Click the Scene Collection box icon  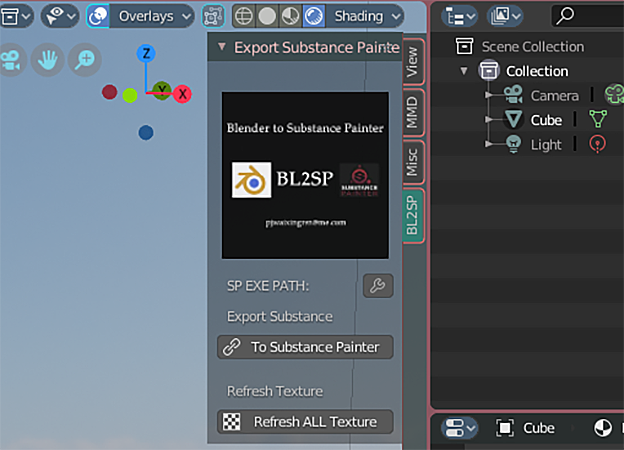coord(464,46)
